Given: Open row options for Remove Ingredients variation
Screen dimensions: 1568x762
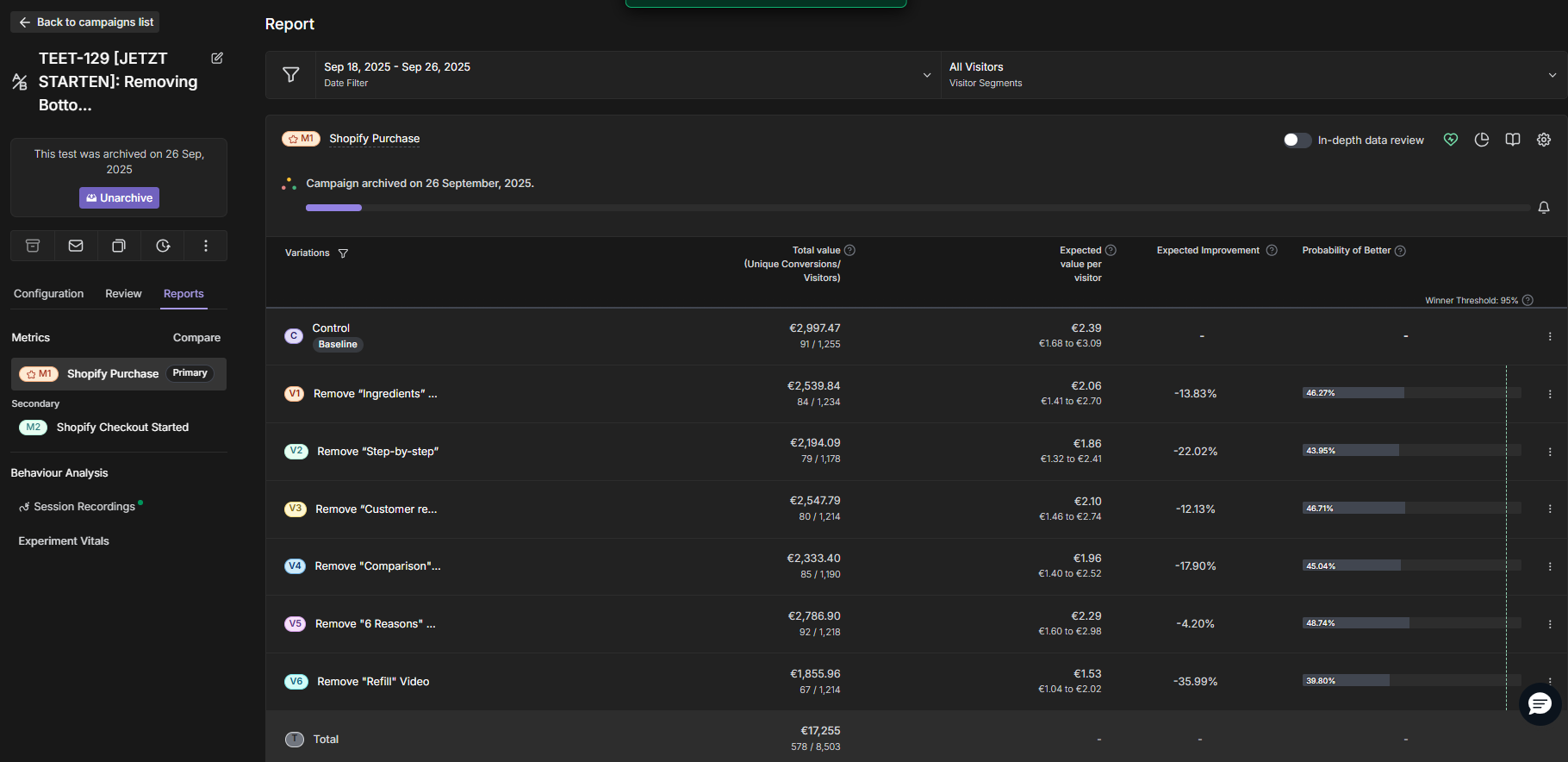Looking at the screenshot, I should 1550,394.
